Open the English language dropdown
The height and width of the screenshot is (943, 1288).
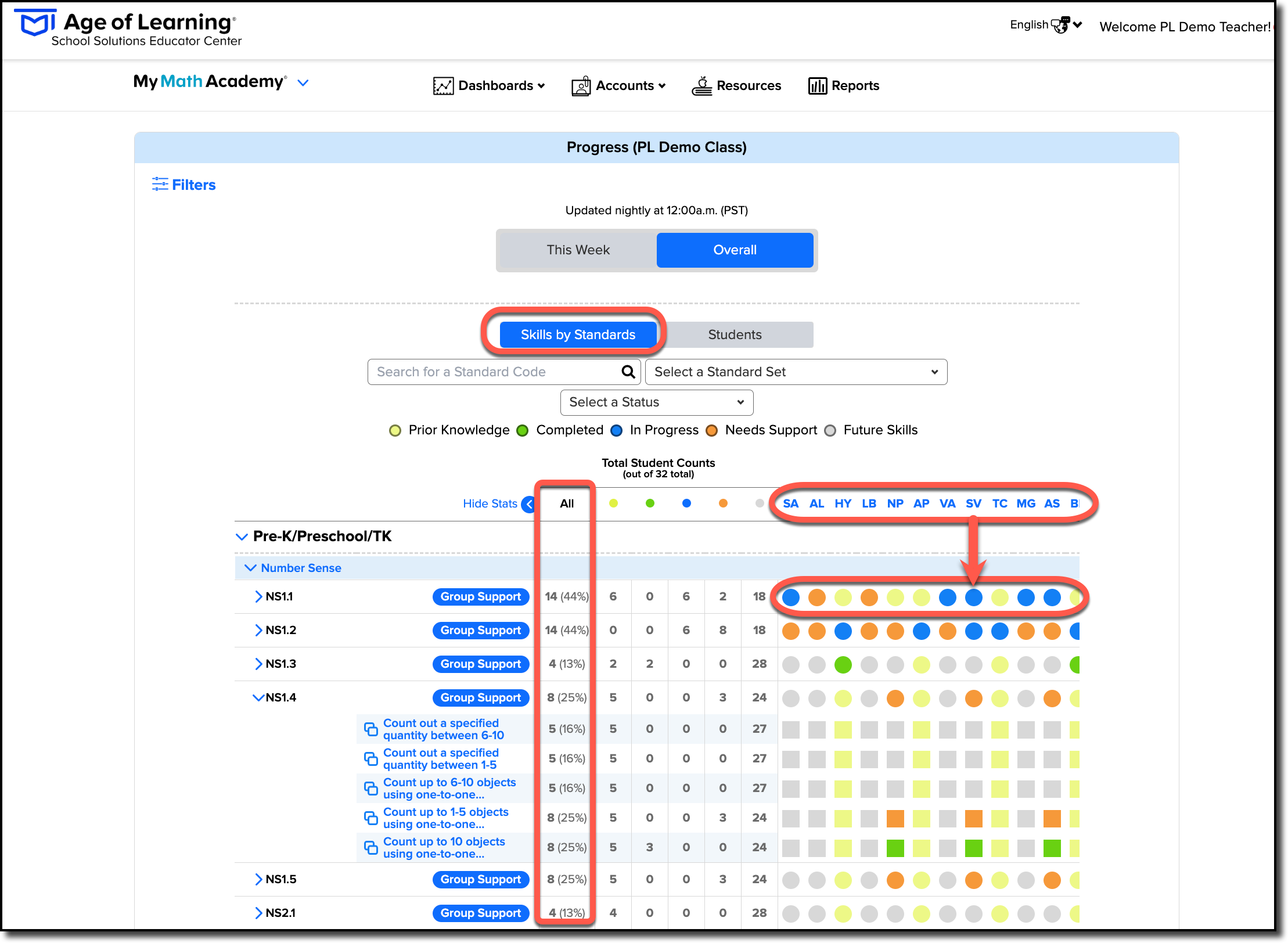tap(1046, 25)
